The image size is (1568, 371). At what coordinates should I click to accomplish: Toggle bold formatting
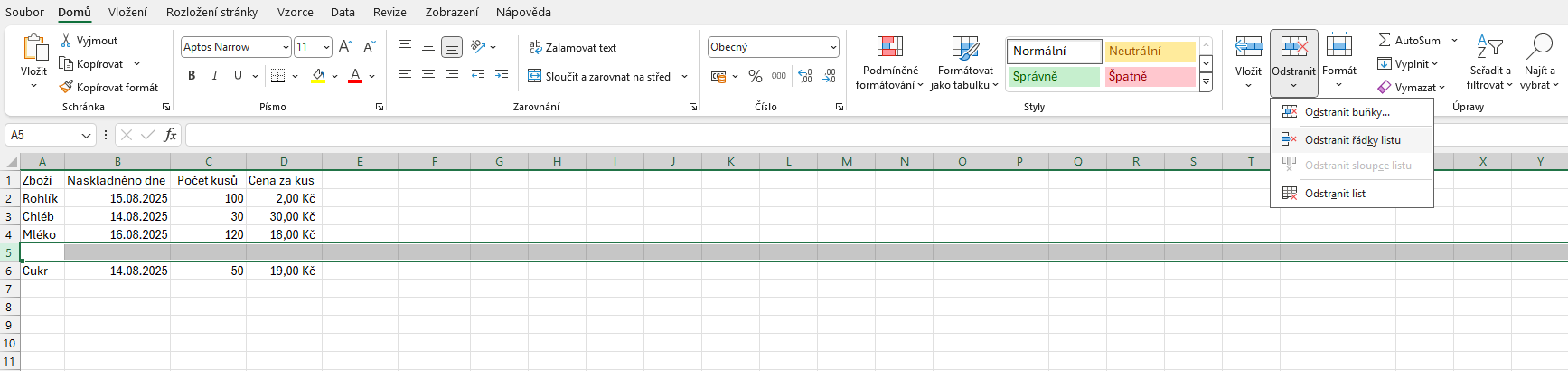pyautogui.click(x=192, y=76)
